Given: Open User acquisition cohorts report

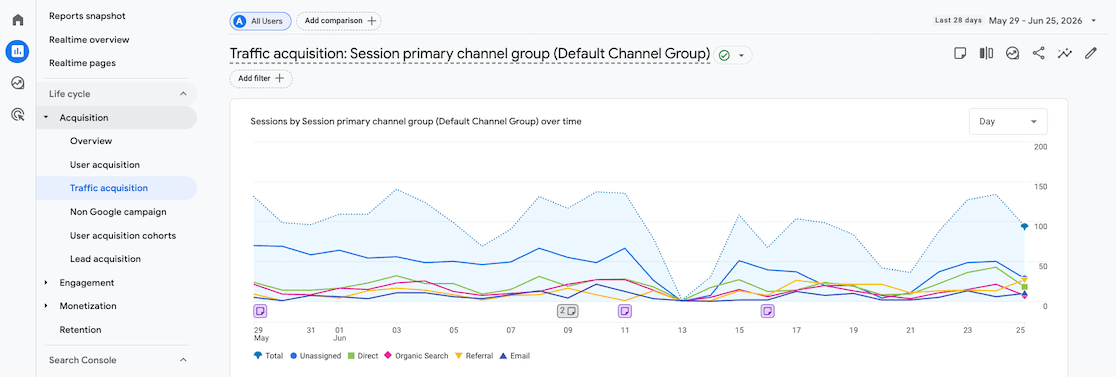Looking at the screenshot, I should (122, 235).
